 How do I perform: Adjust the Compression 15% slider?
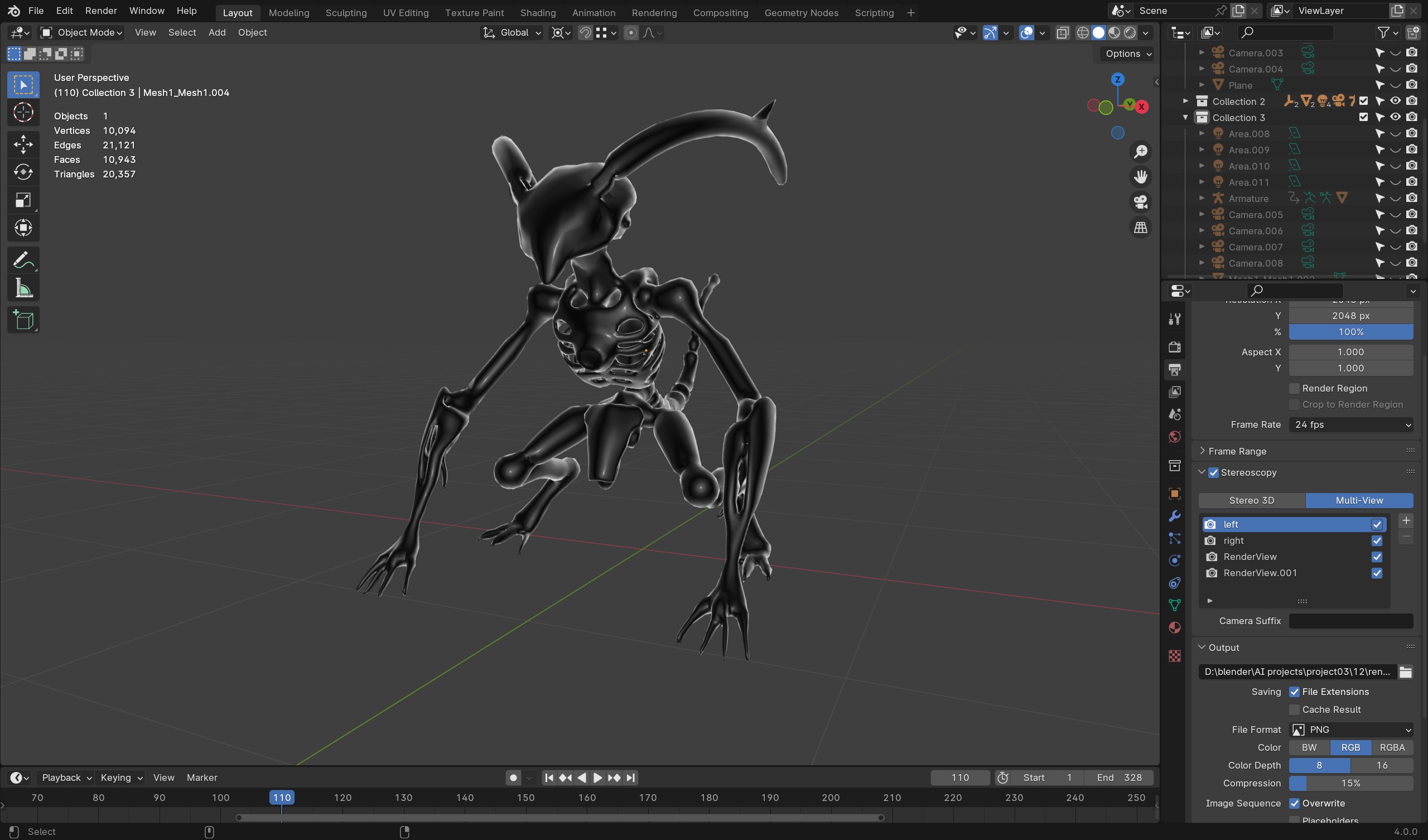click(1351, 783)
